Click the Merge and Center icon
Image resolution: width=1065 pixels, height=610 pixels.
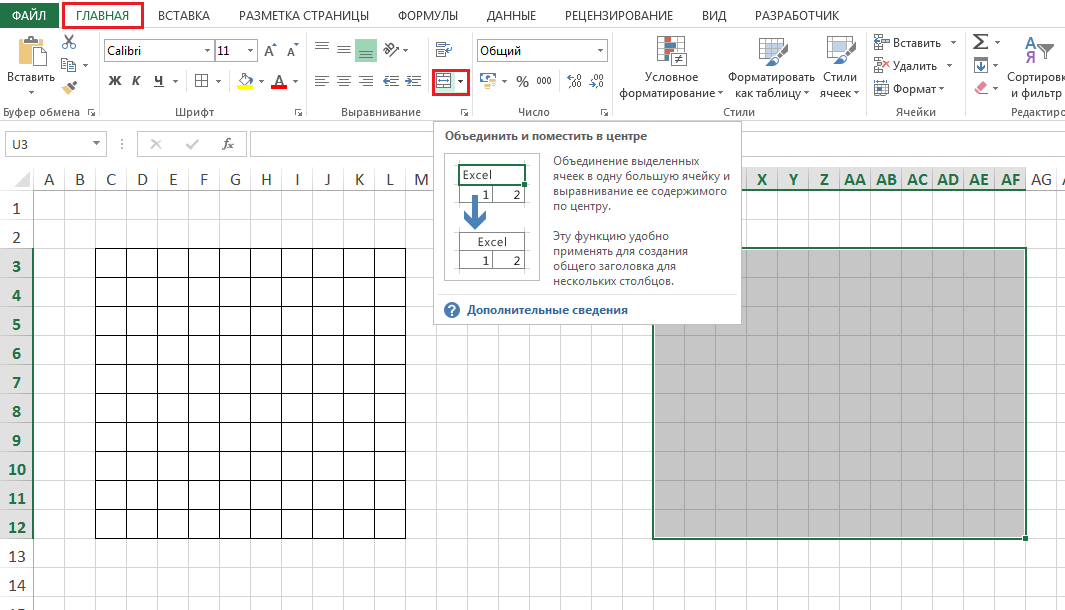click(x=444, y=81)
